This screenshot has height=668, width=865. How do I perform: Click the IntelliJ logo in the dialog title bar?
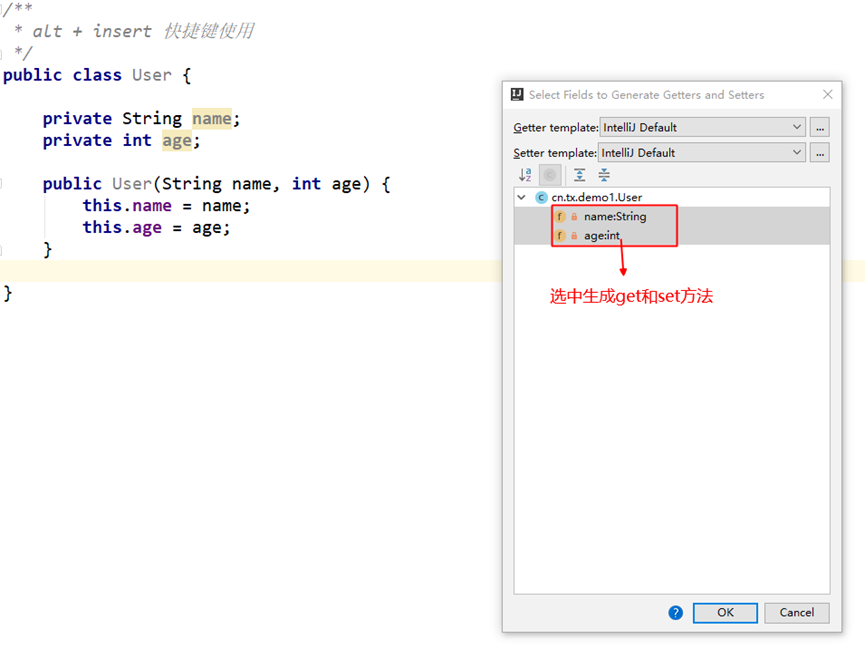coord(514,94)
